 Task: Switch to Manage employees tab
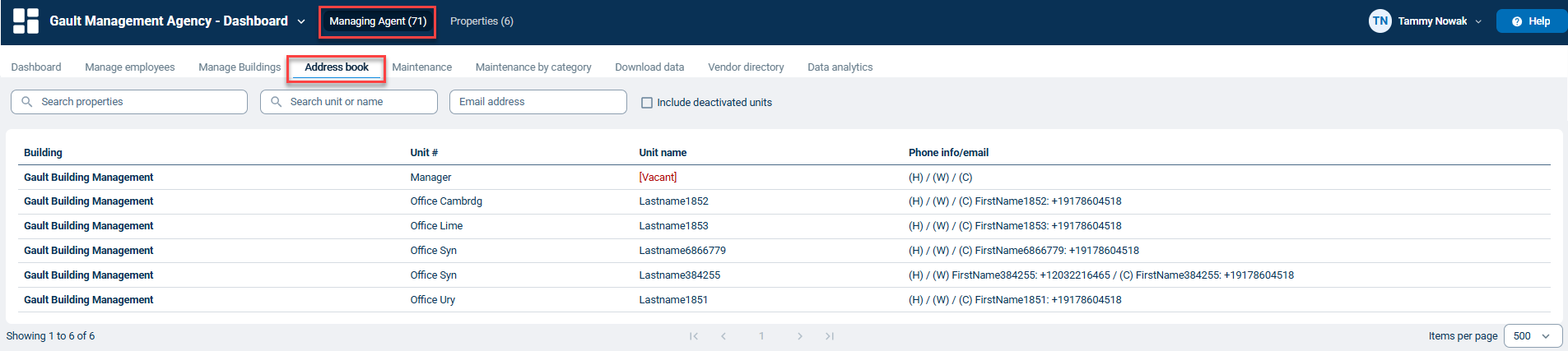click(x=130, y=67)
